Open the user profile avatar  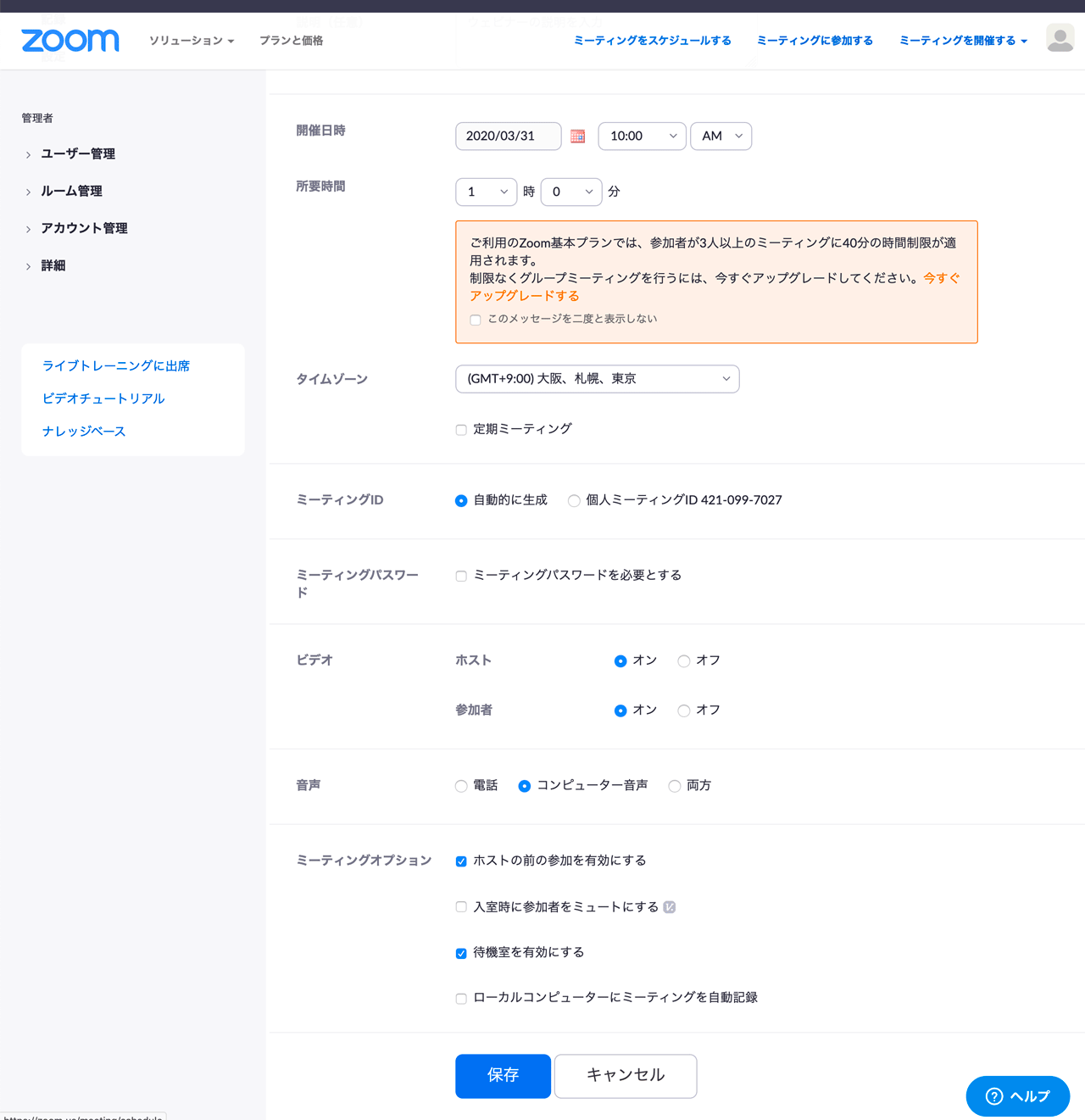1060,38
